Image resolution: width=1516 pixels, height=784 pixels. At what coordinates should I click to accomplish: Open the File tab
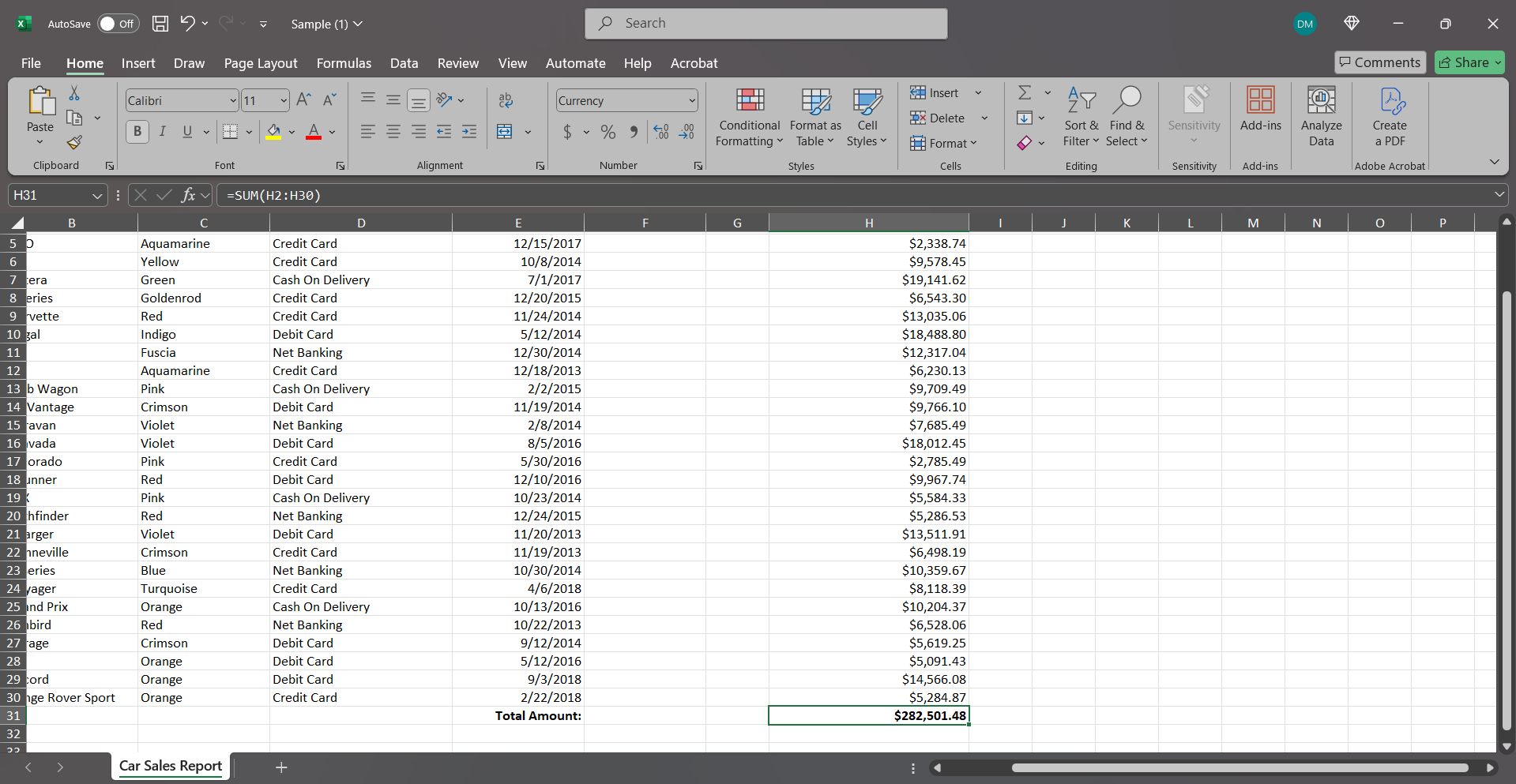pyautogui.click(x=31, y=63)
